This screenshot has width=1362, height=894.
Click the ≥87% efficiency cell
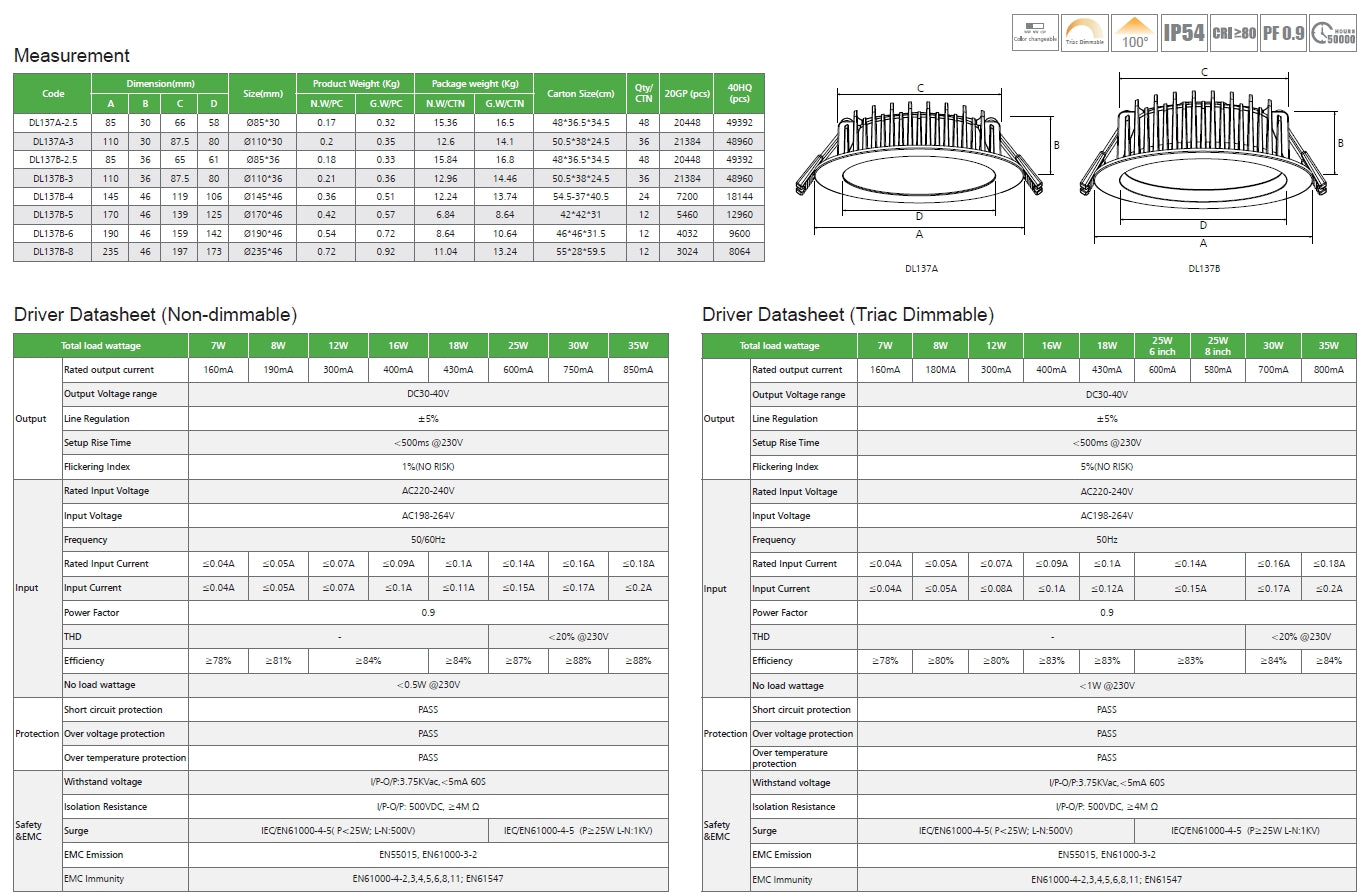518,661
